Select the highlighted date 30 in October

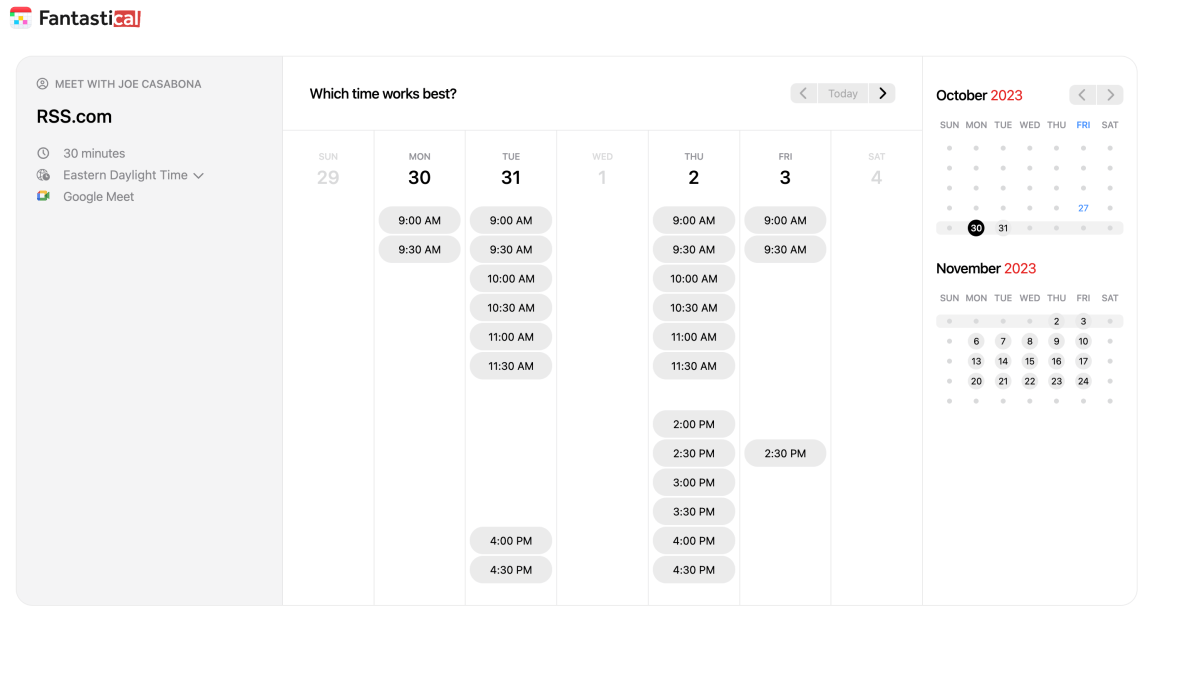point(976,228)
